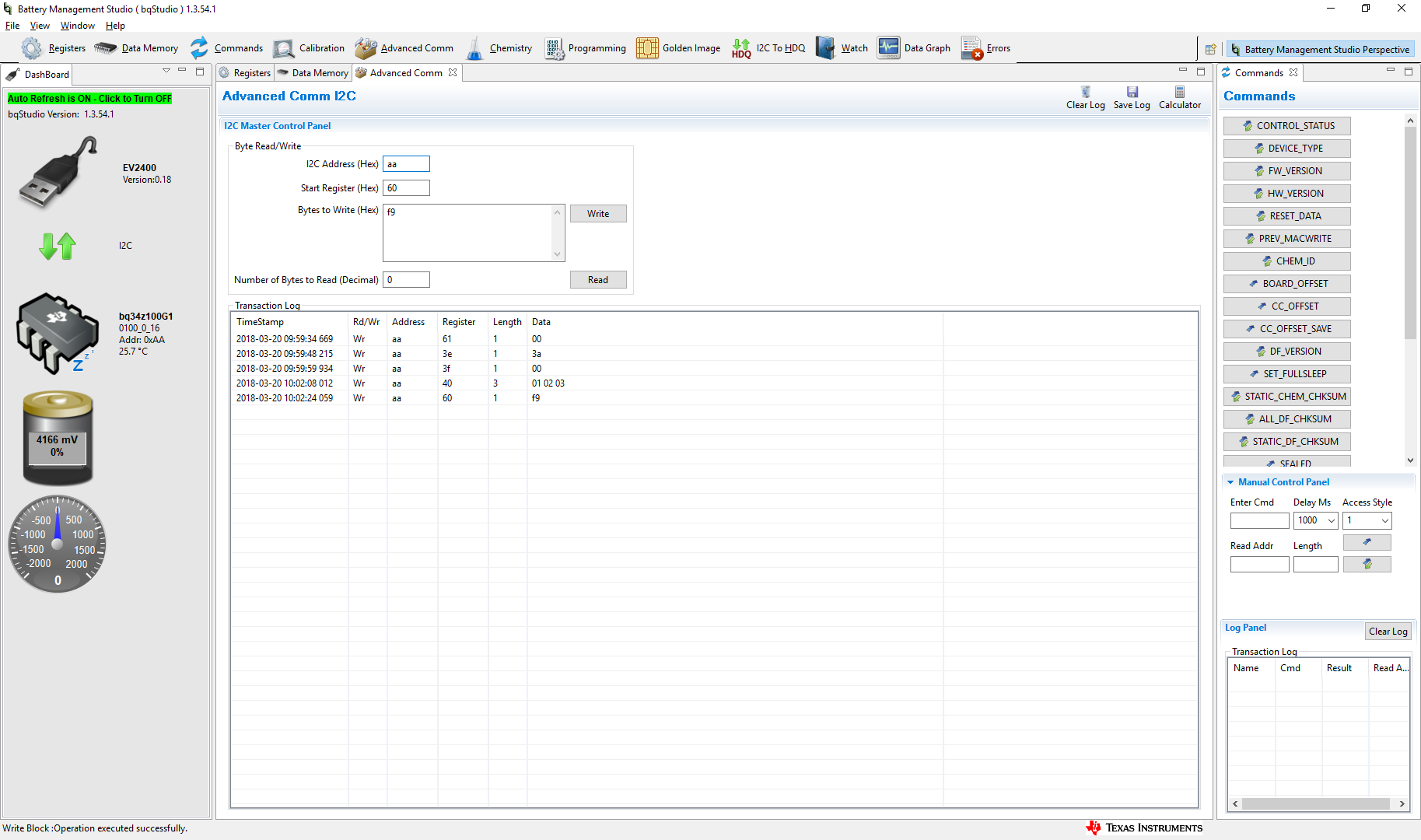1421x840 pixels.
Task: Click the EV2400 USB adapter icon
Action: click(x=59, y=173)
